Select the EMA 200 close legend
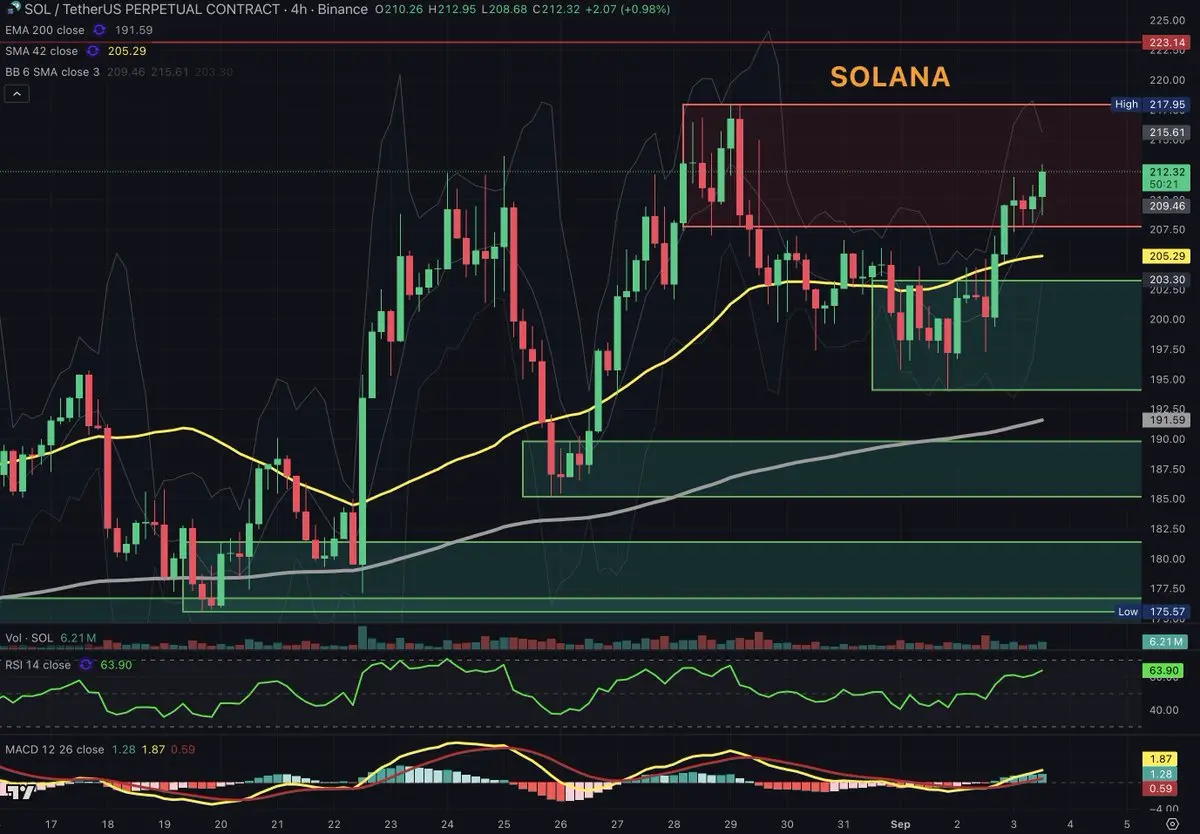Screen dimensions: 1200x834 pos(45,30)
